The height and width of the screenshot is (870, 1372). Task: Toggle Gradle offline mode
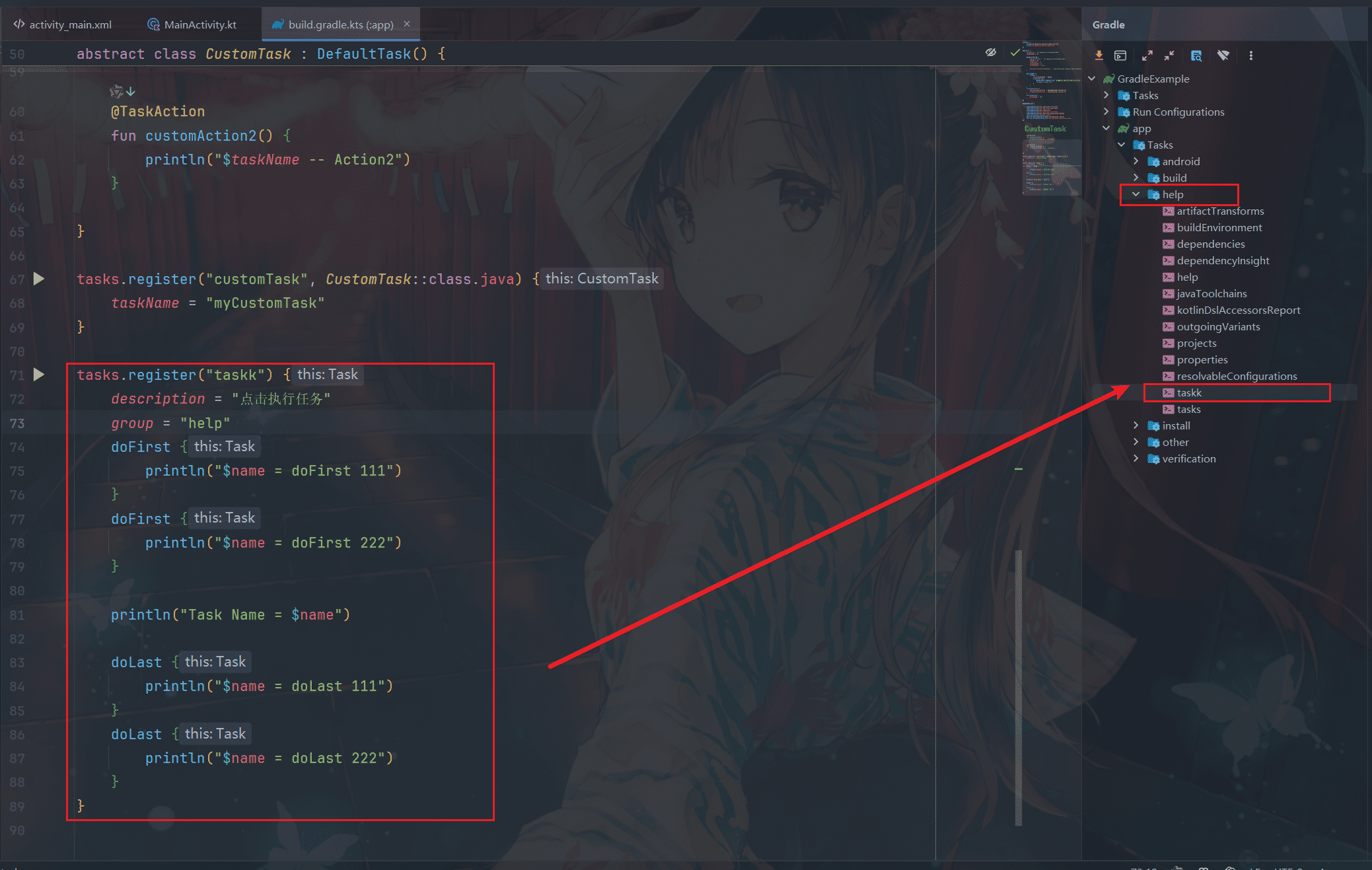(x=1223, y=55)
